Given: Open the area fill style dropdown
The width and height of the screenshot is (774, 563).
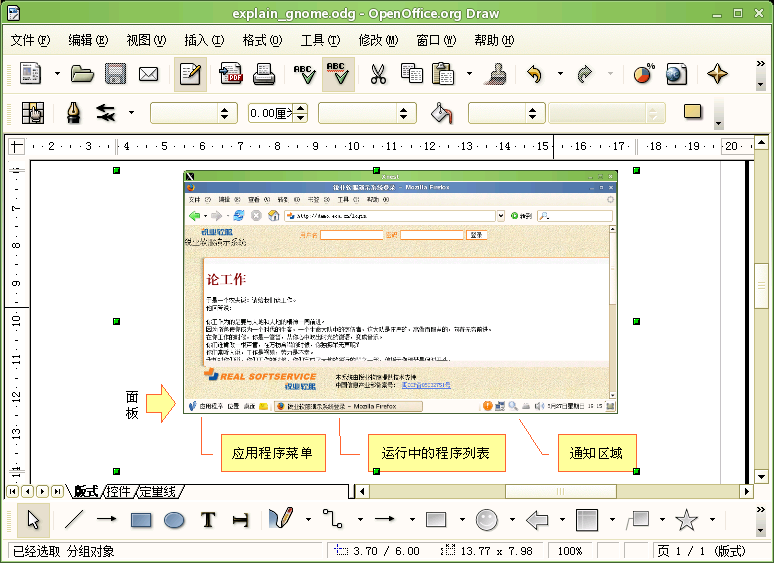Looking at the screenshot, I should [532, 113].
